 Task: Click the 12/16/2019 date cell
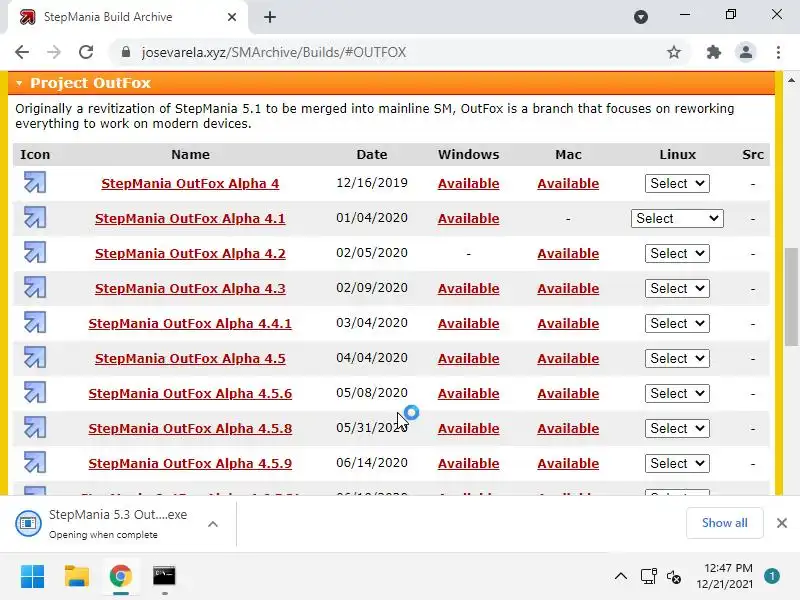372,183
